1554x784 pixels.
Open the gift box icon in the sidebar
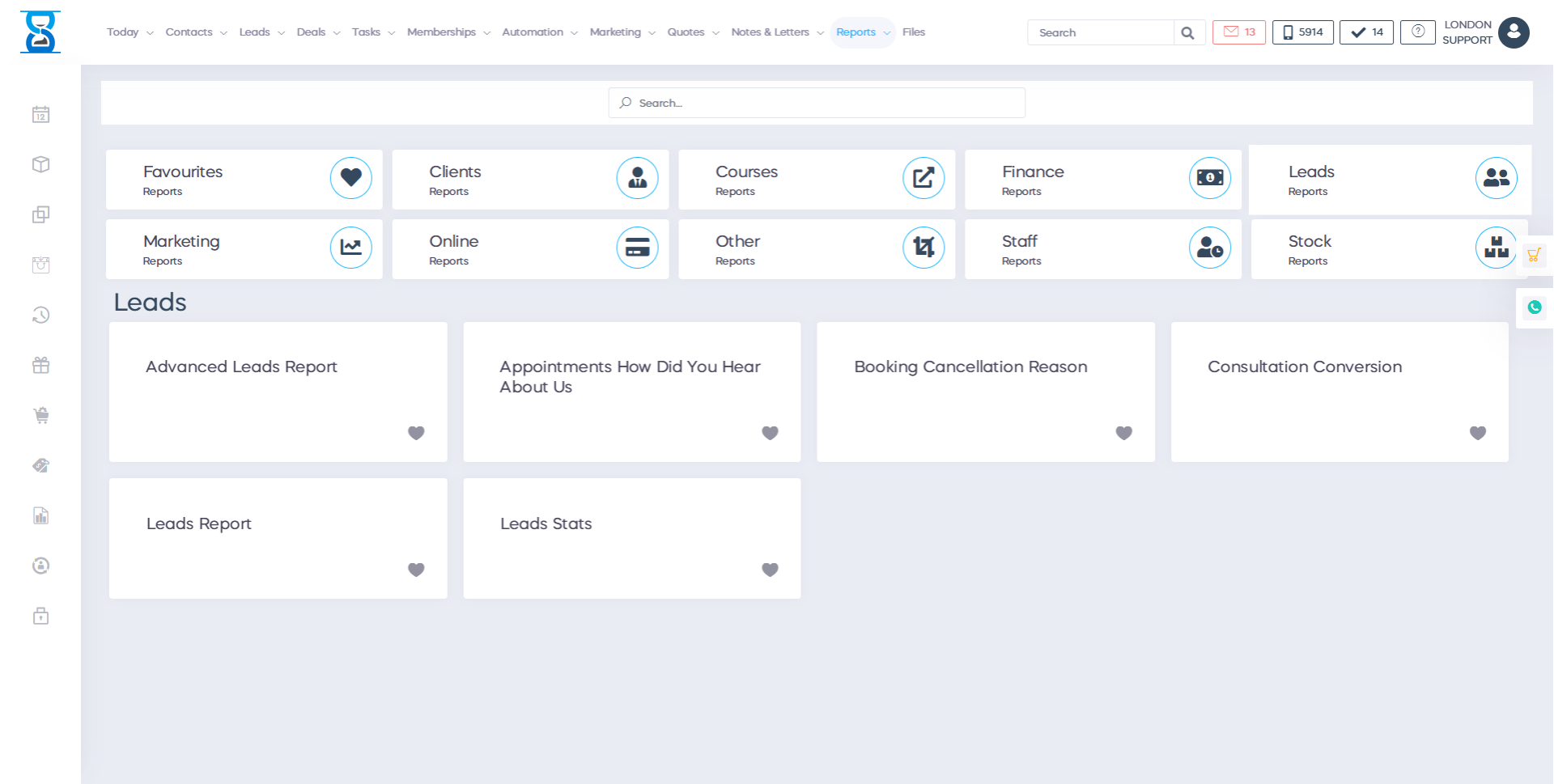point(40,365)
